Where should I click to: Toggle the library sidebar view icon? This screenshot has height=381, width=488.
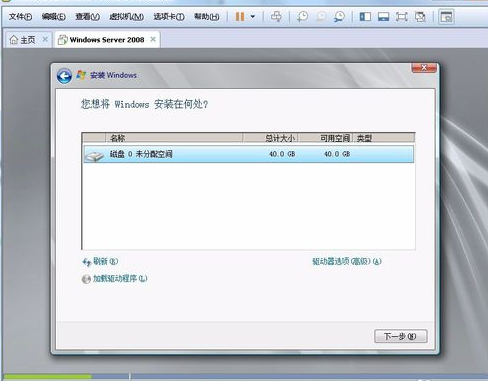pyautogui.click(x=365, y=16)
